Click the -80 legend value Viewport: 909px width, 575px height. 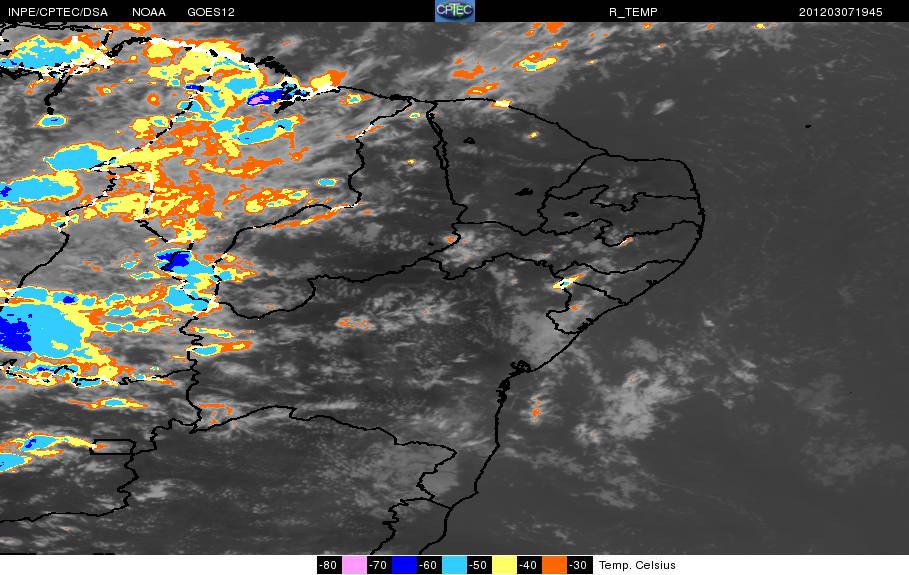coord(329,565)
